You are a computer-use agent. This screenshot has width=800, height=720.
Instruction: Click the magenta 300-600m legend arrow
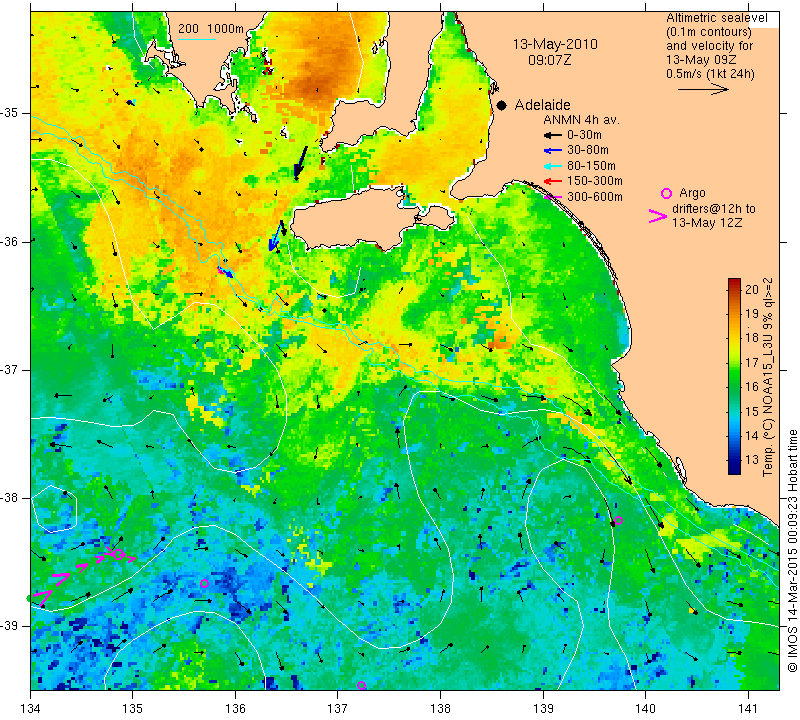tap(553, 197)
